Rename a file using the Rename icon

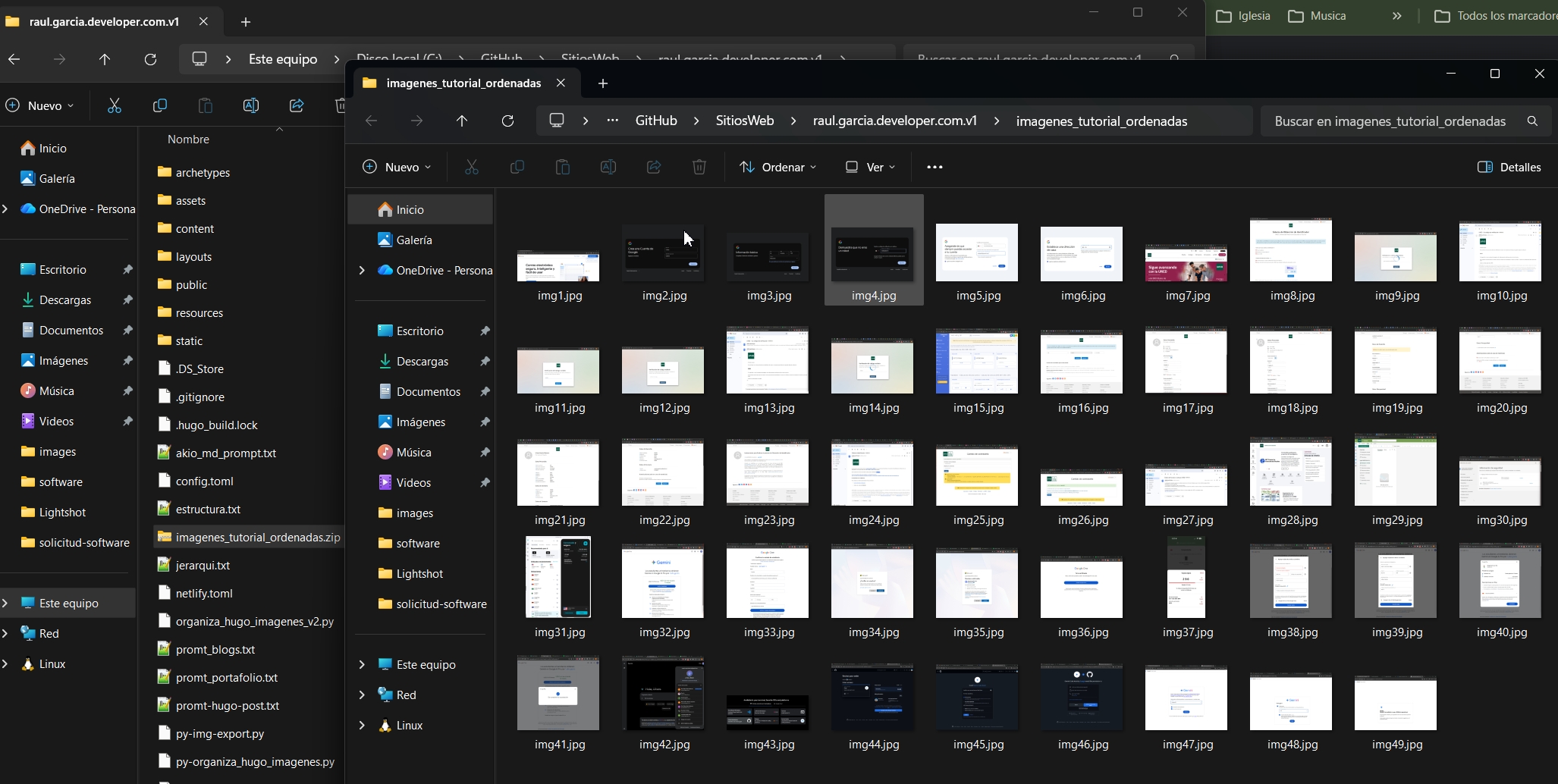click(608, 167)
